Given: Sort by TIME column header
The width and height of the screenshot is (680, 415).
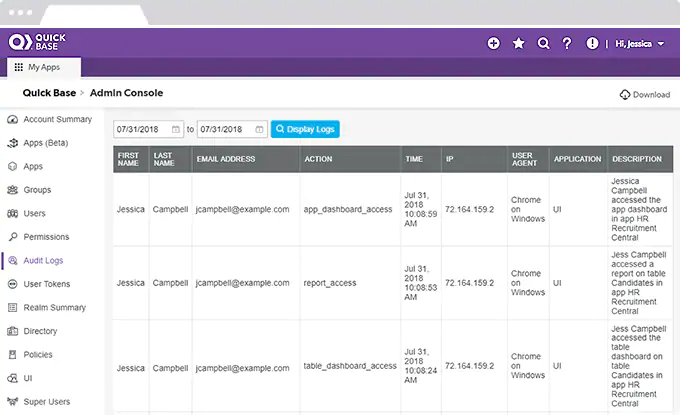Looking at the screenshot, I should point(421,159).
